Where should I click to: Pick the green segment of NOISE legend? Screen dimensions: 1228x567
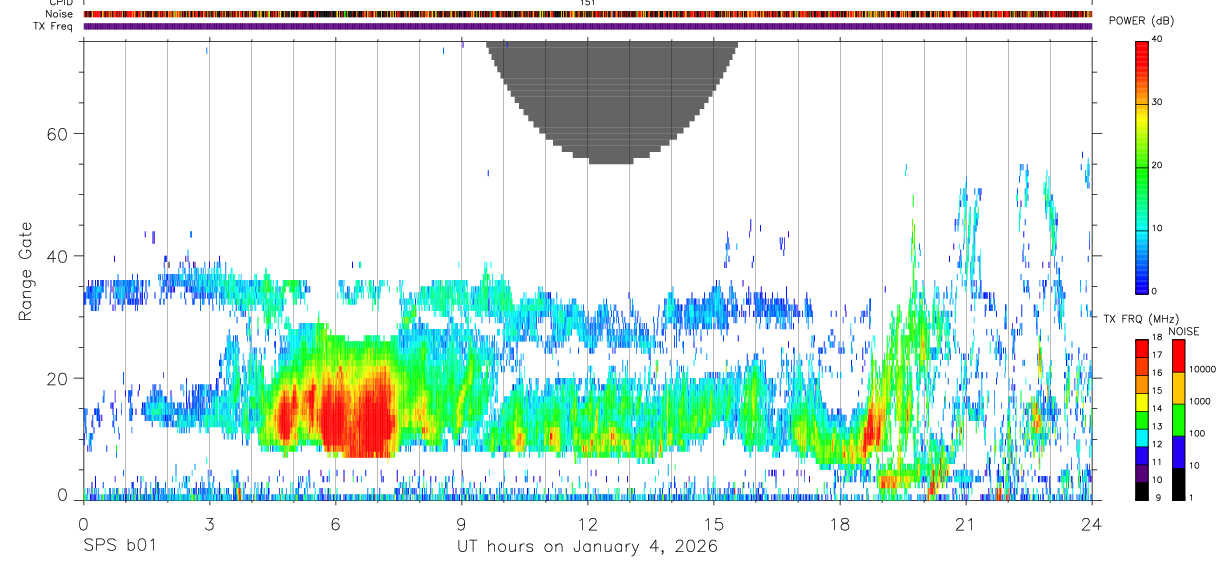1178,420
